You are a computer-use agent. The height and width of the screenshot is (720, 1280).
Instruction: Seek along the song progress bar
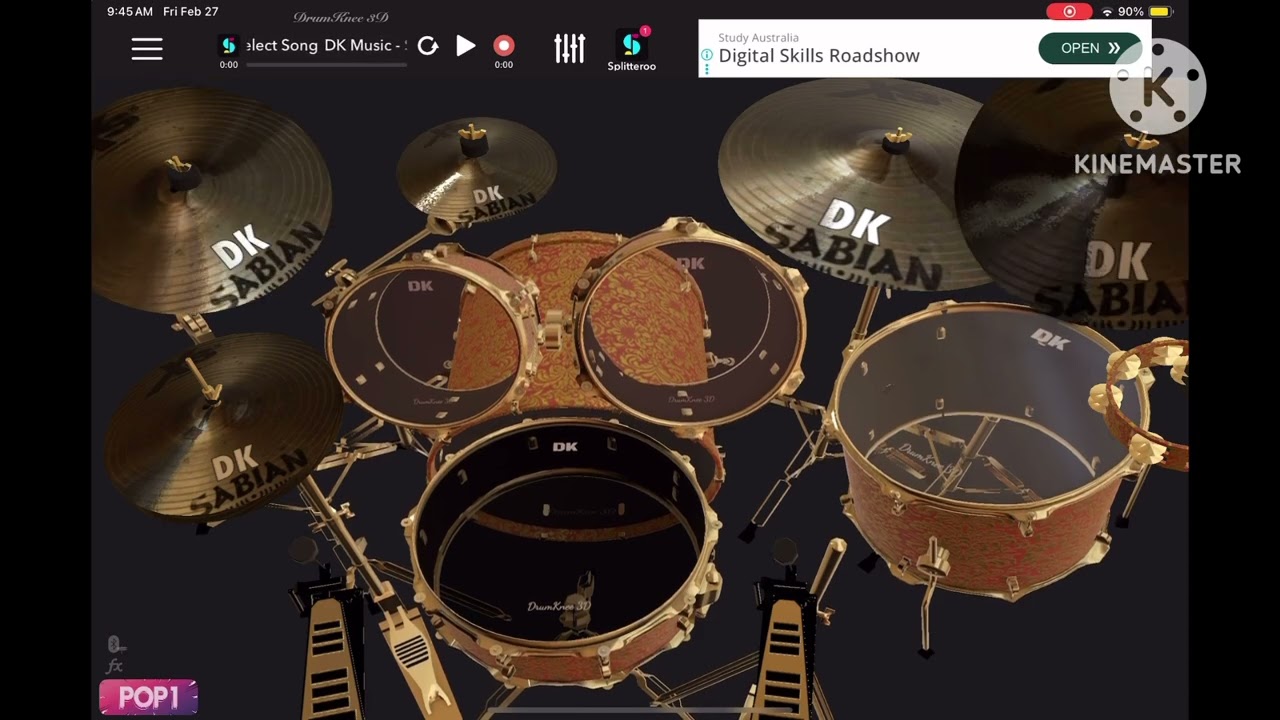[326, 65]
